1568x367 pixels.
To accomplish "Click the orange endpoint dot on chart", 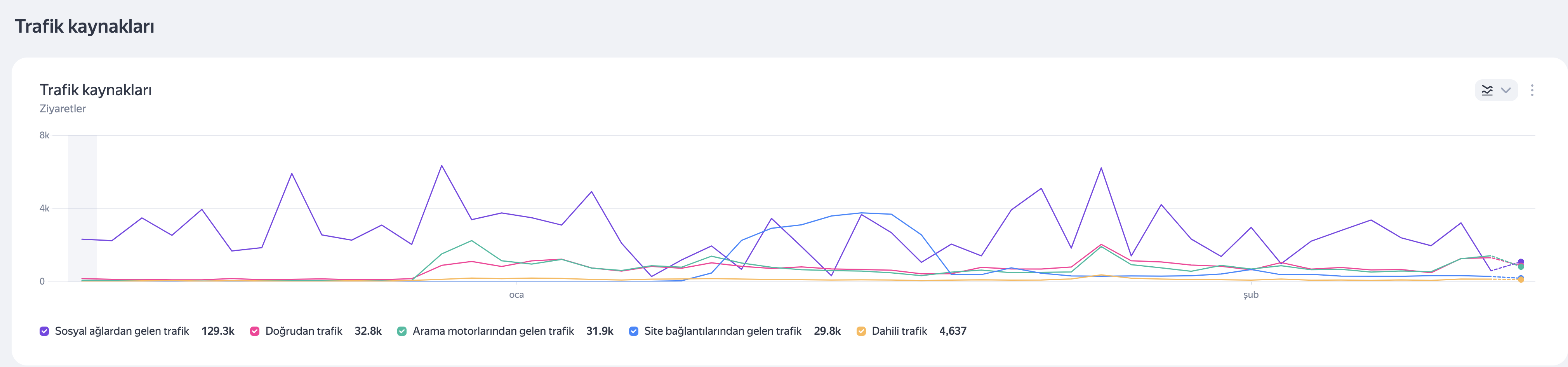I will coord(1521,280).
